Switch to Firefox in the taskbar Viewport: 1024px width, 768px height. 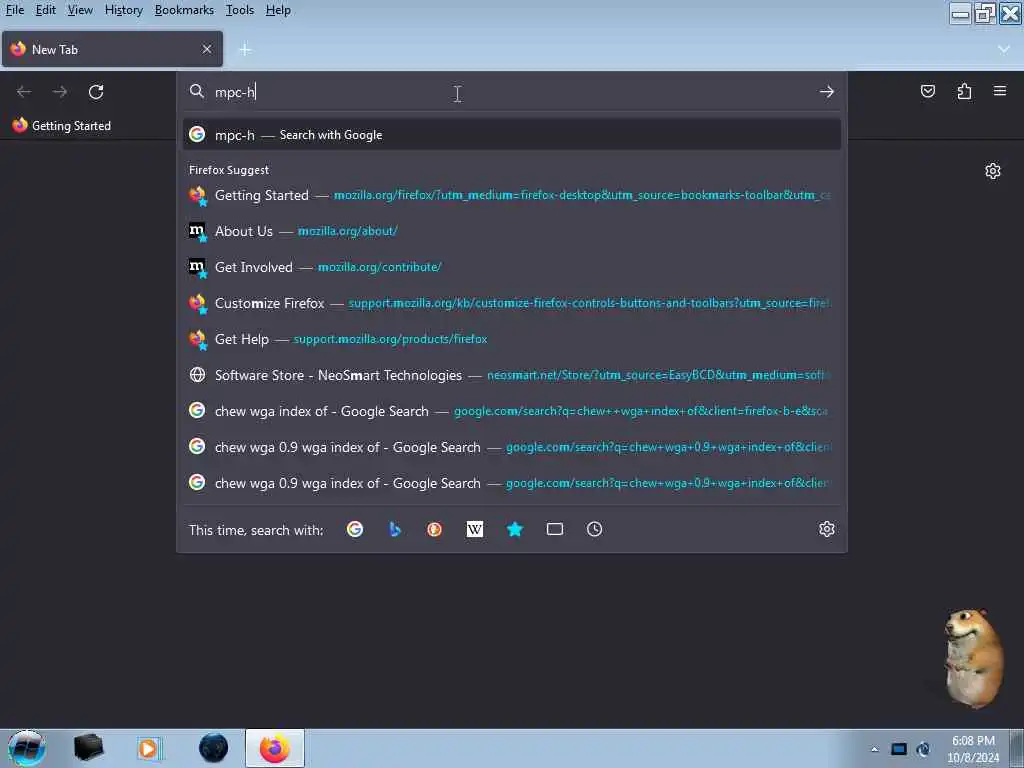coord(275,748)
